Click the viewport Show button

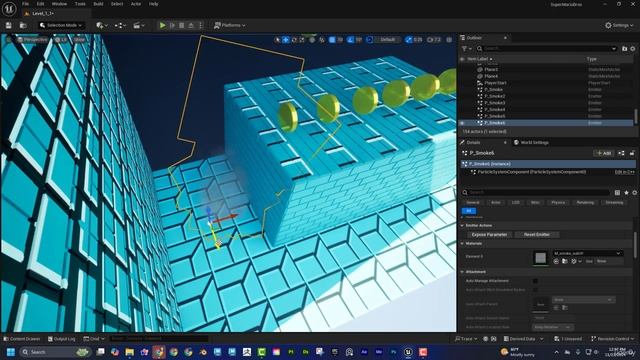79,40
